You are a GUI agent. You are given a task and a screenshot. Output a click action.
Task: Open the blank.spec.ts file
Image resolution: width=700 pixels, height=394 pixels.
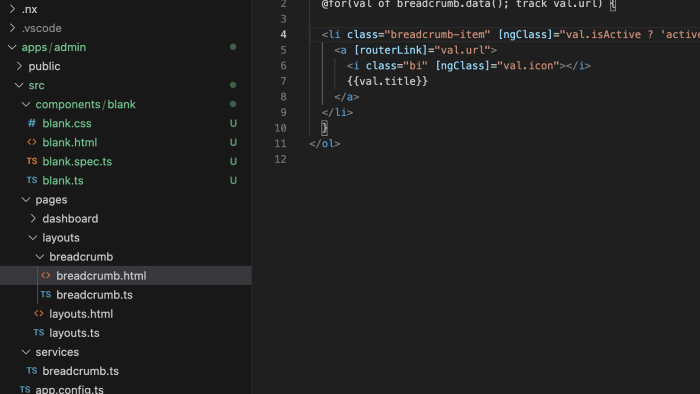(x=77, y=162)
